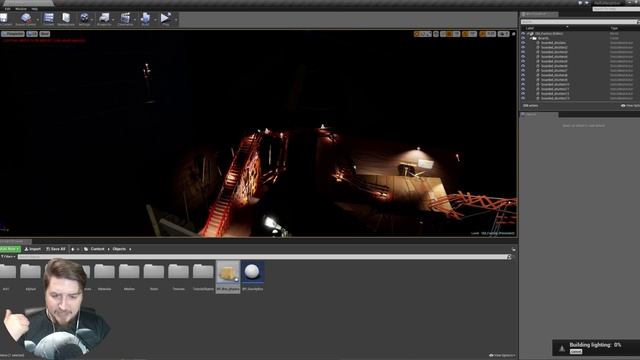
Task: Open scale snap value dropdown
Action: [491, 34]
